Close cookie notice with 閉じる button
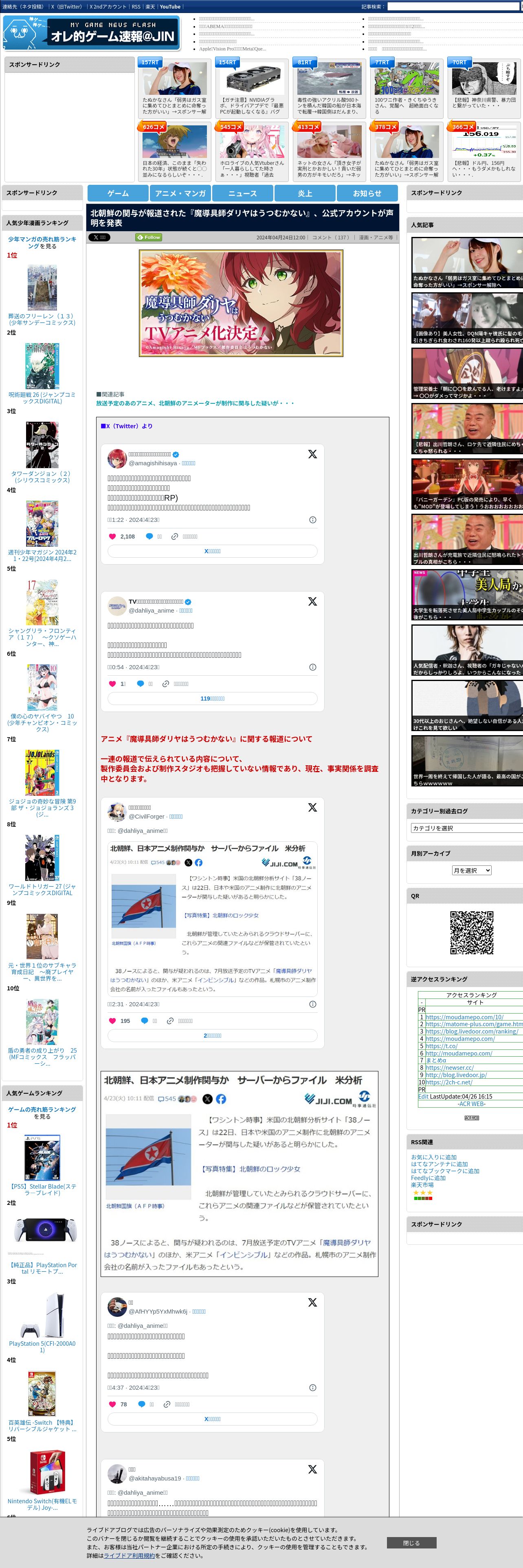Viewport: 523px width, 1568px height. [411, 1542]
